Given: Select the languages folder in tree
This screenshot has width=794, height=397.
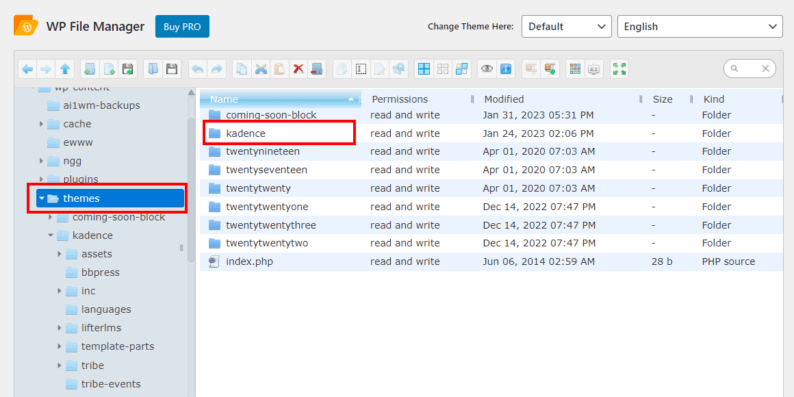Looking at the screenshot, I should [x=106, y=309].
